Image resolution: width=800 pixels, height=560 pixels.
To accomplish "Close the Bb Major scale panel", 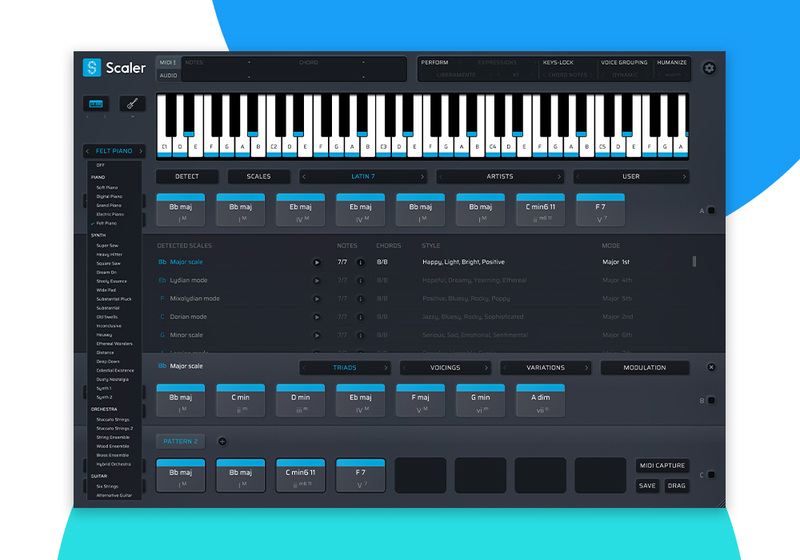I will tap(711, 367).
